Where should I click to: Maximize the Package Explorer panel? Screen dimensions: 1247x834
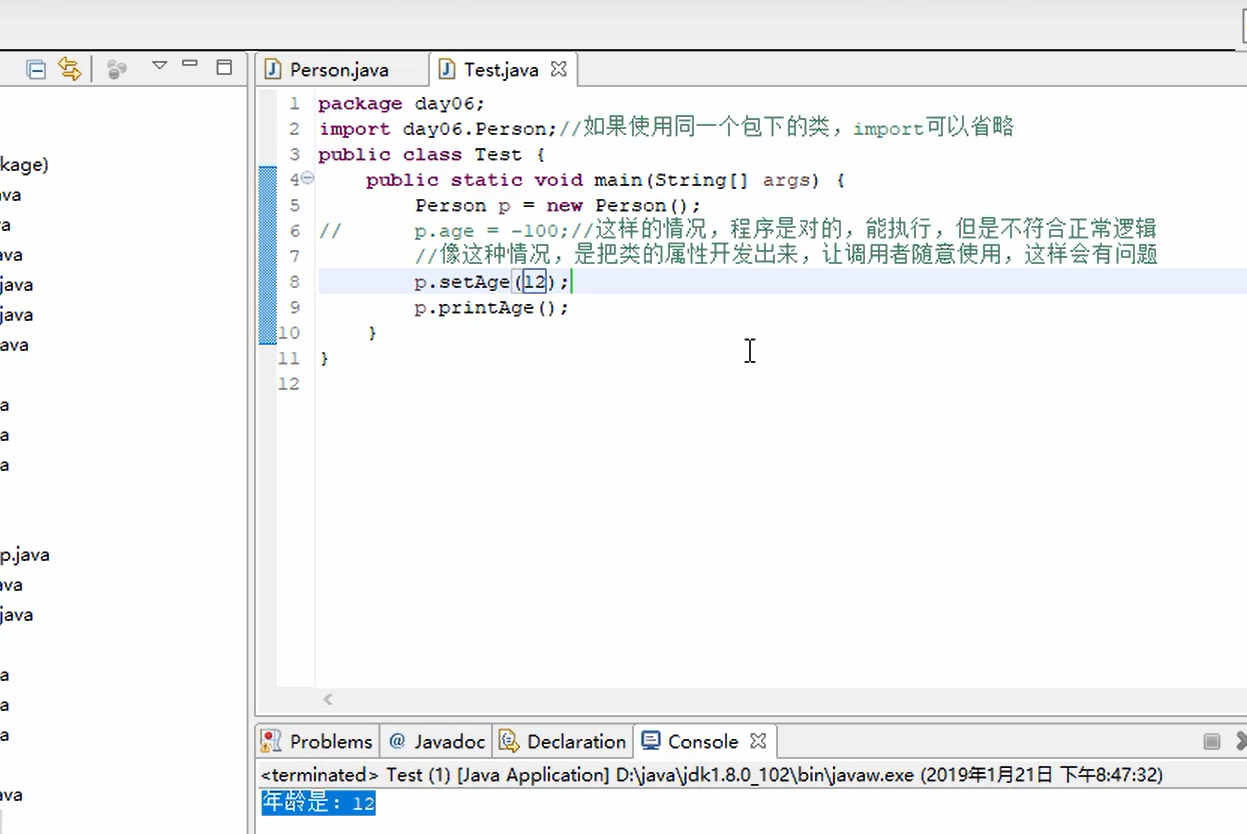pos(224,67)
